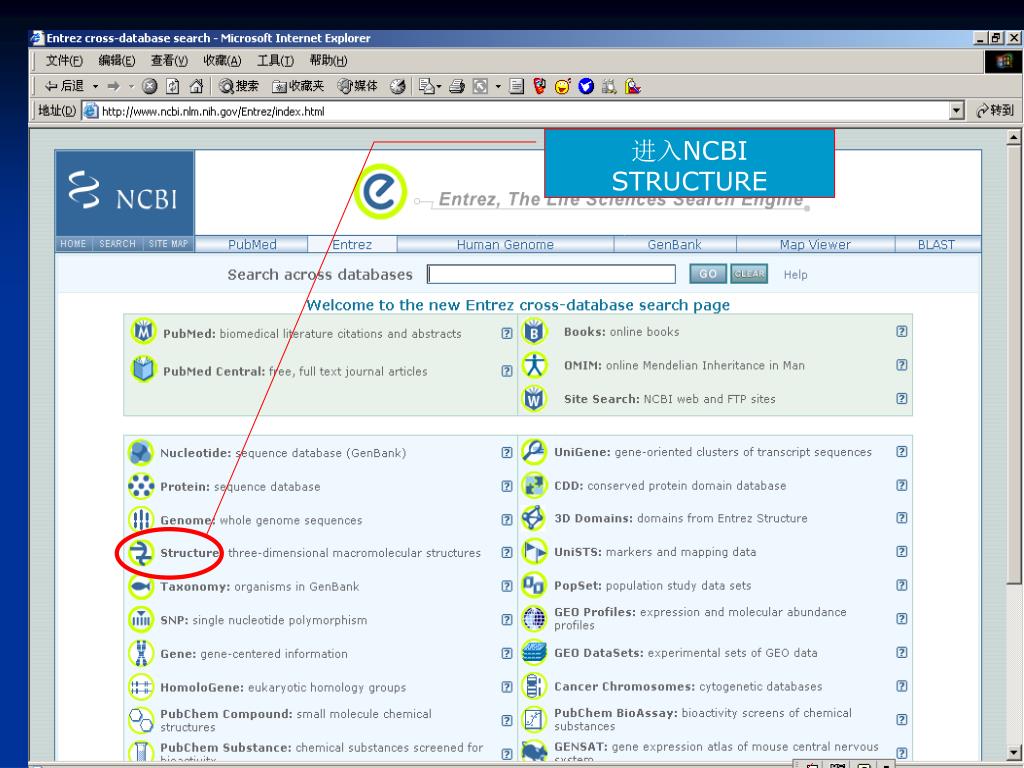Open the Gene chromosome icon
This screenshot has height=768, width=1024.
(141, 653)
